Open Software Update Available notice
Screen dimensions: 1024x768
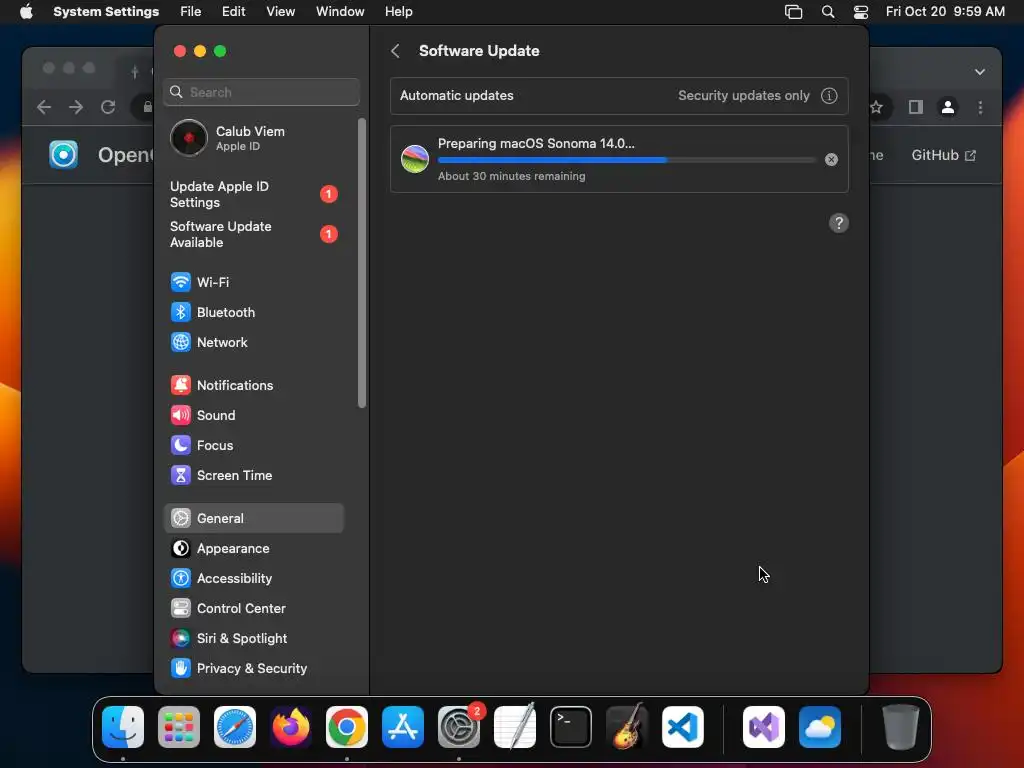(253, 234)
